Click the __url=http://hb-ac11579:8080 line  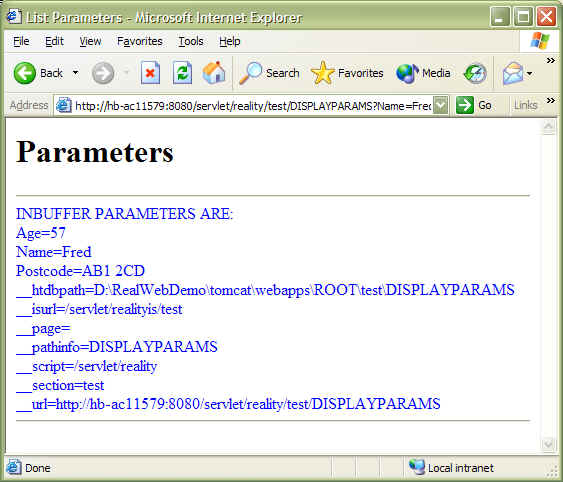(x=228, y=404)
